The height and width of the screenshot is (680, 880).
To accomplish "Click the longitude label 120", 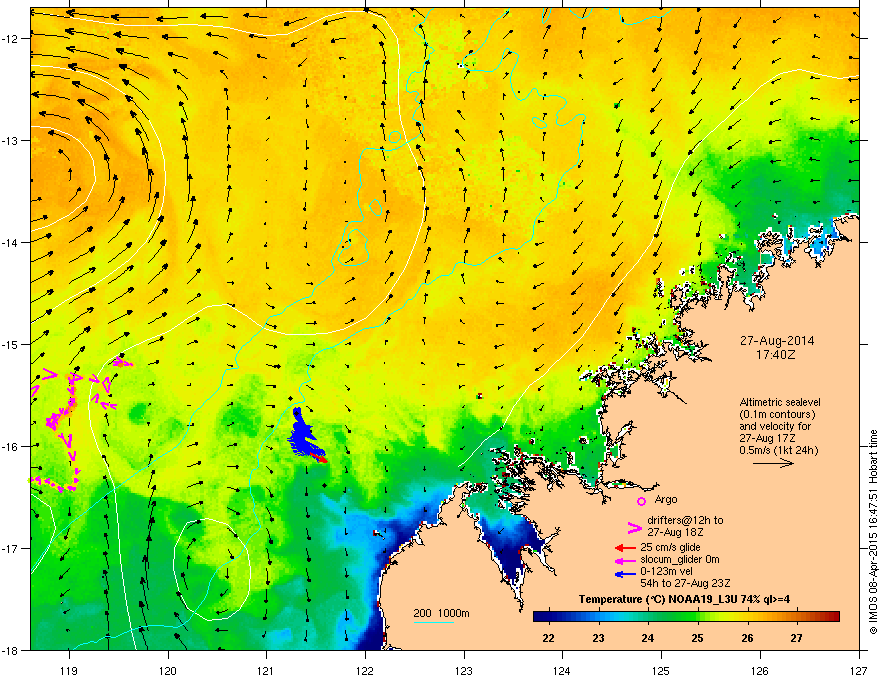I will [x=168, y=670].
